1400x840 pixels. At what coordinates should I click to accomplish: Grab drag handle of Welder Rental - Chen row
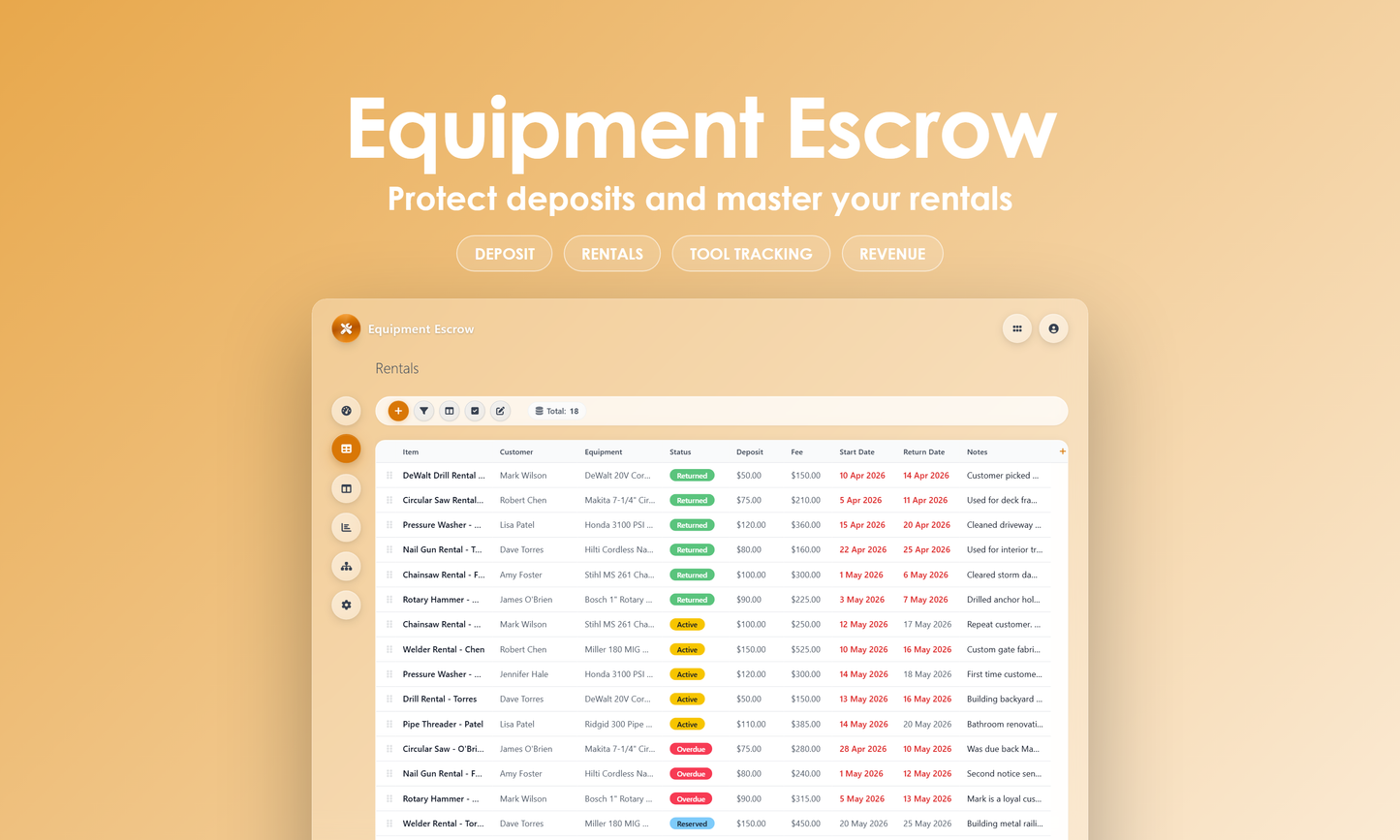click(389, 649)
